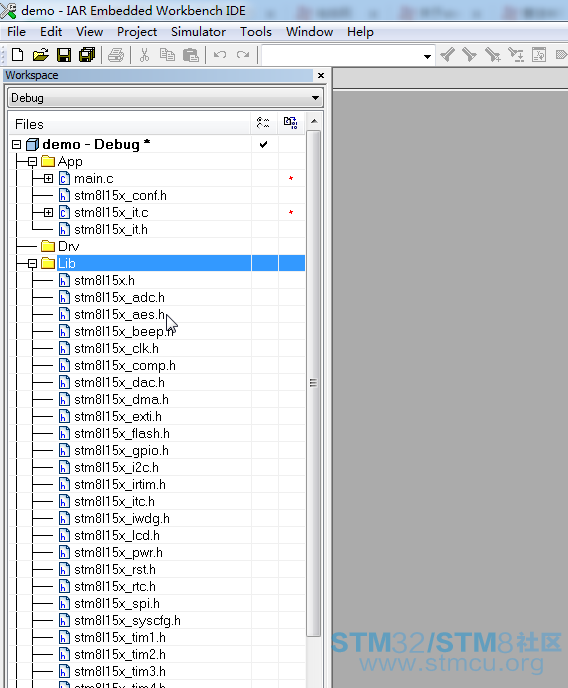Click the Drv folder icon
This screenshot has width=568, height=688.
point(47,246)
